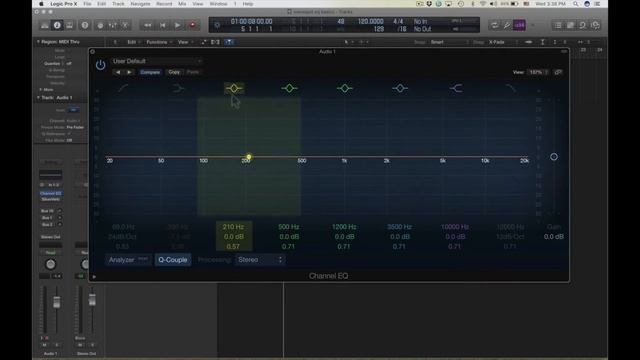The height and width of the screenshot is (360, 640).
Task: Click the Copy button
Action: [x=174, y=72]
